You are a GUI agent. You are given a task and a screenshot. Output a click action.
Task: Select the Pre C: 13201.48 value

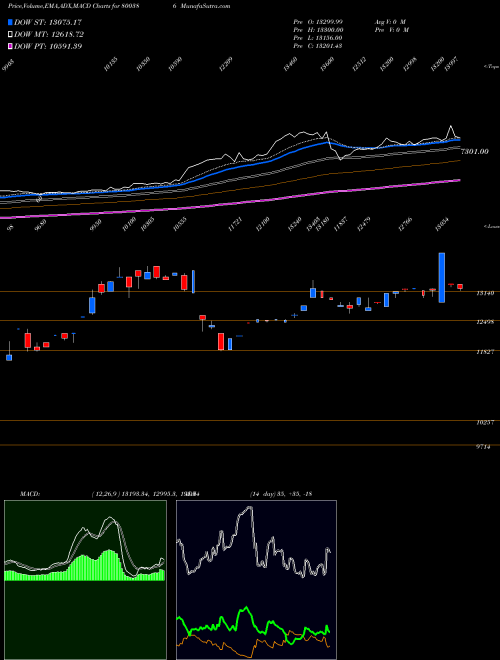pyautogui.click(x=318, y=46)
